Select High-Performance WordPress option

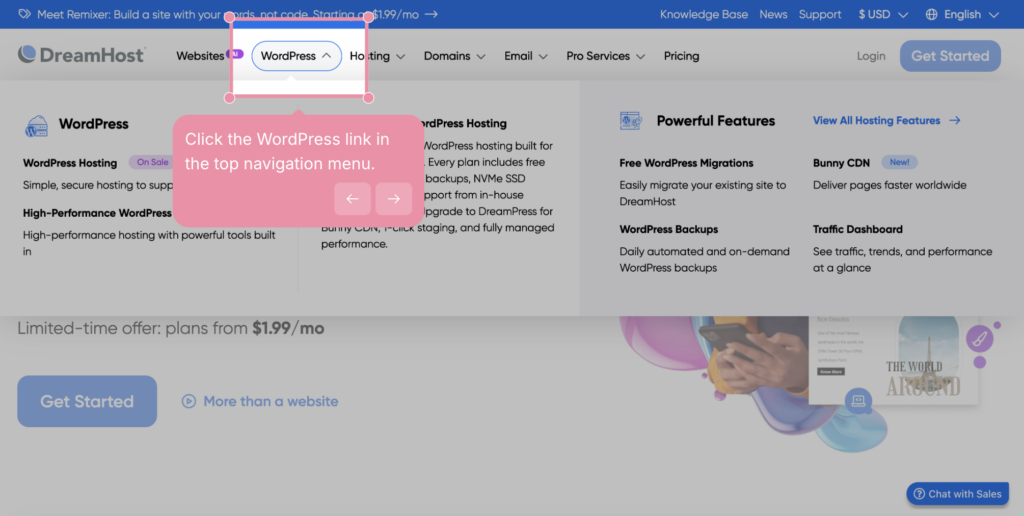pos(97,213)
